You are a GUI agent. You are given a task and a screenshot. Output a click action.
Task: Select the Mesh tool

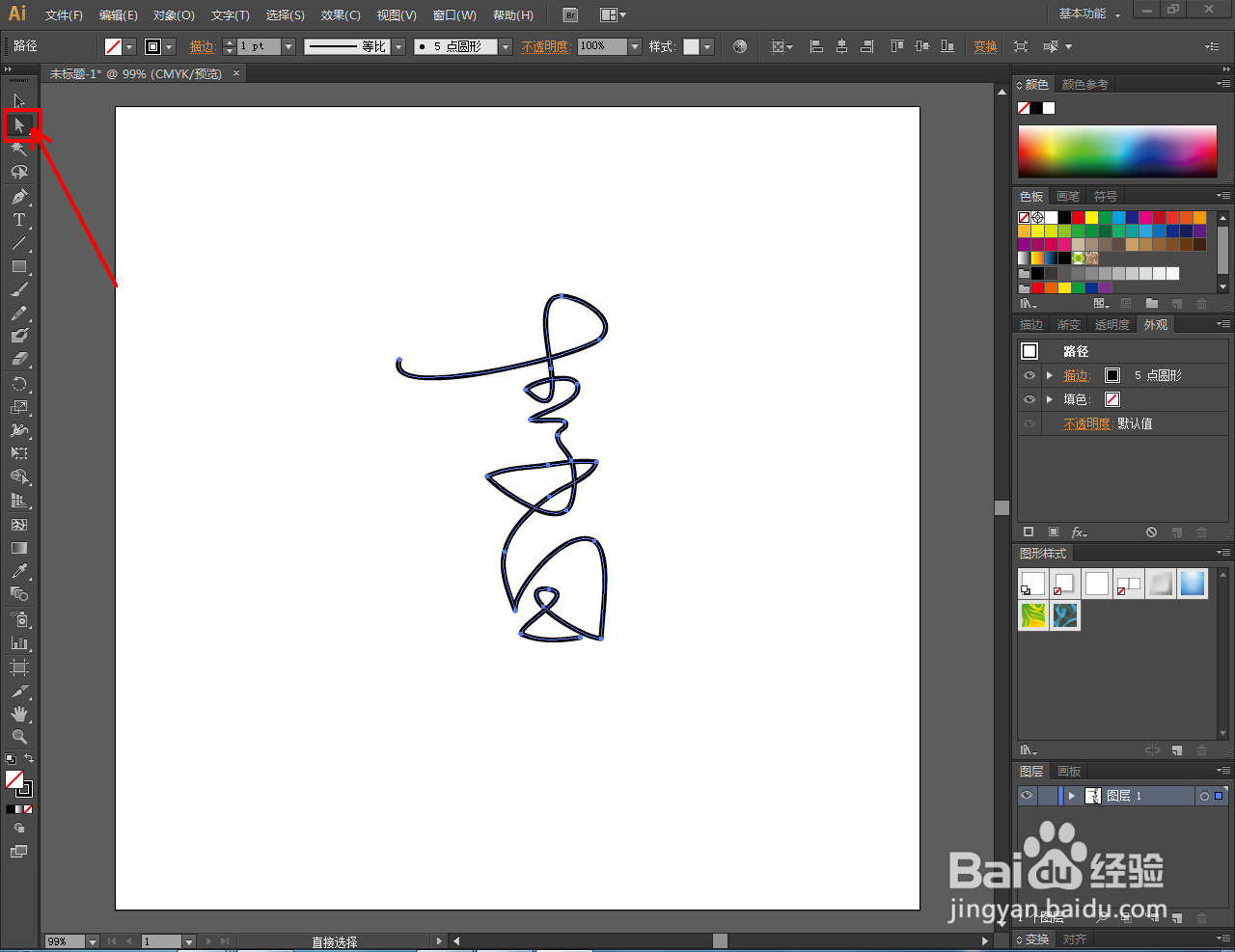click(19, 525)
